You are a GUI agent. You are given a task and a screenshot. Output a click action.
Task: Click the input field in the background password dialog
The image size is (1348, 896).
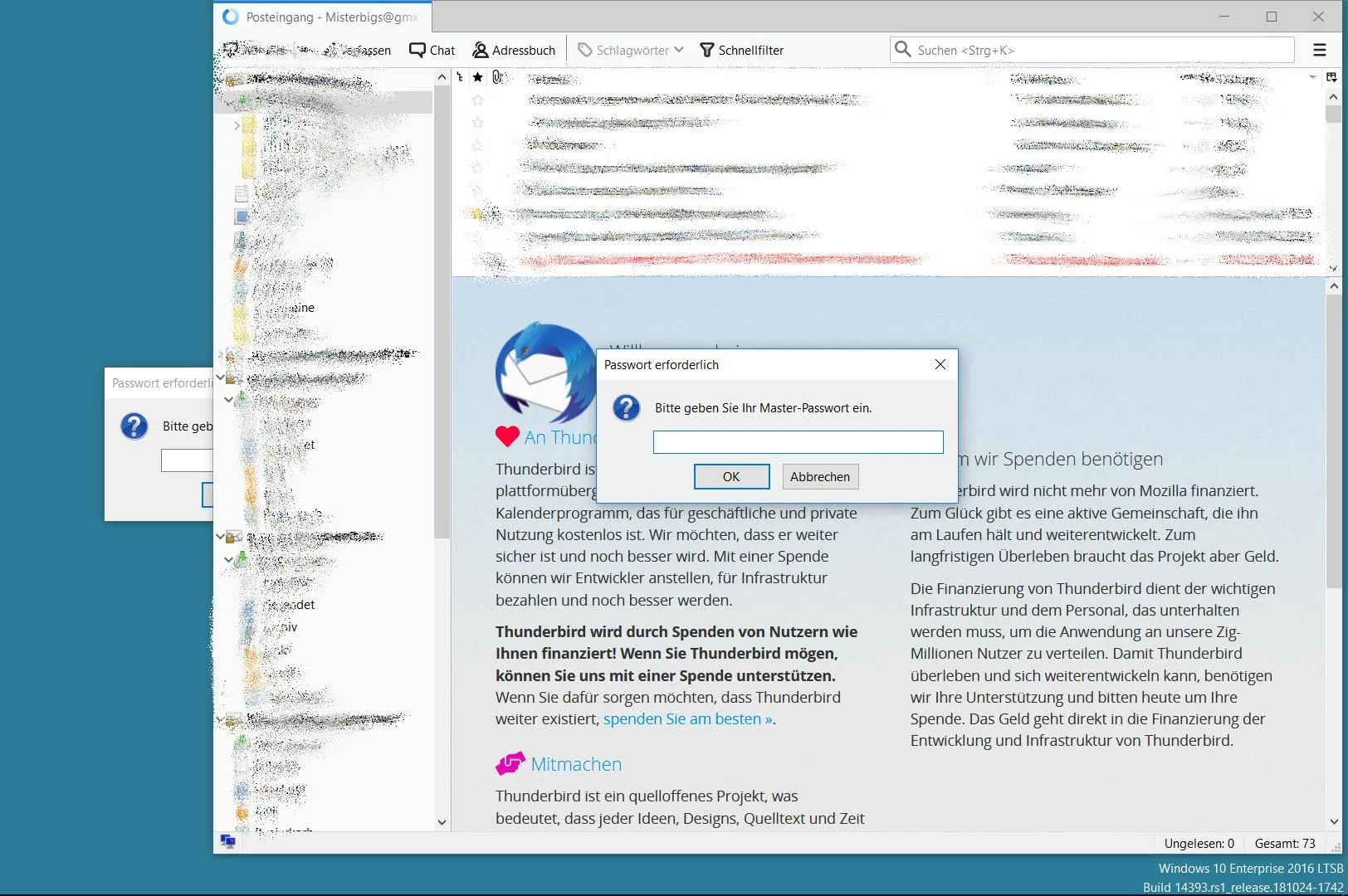(187, 460)
